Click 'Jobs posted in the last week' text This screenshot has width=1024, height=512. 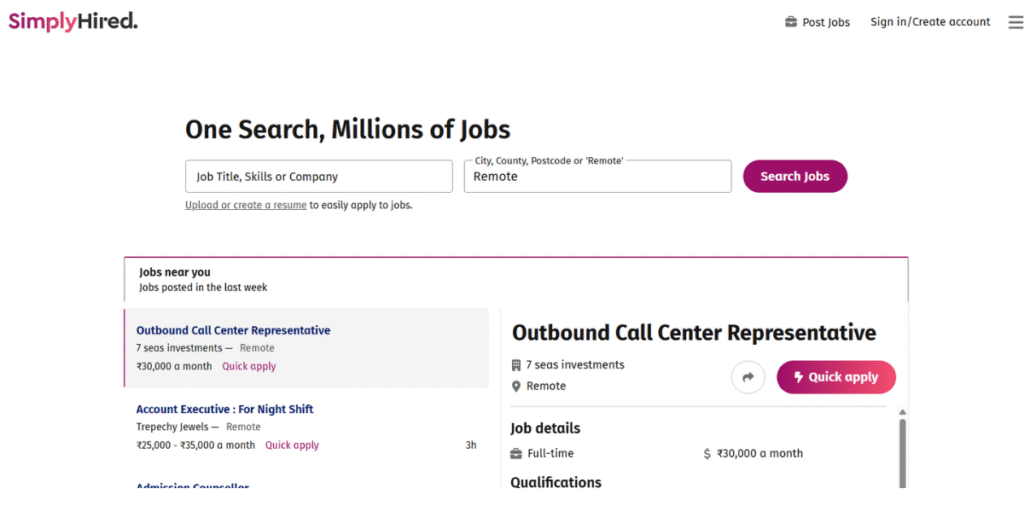point(203,287)
